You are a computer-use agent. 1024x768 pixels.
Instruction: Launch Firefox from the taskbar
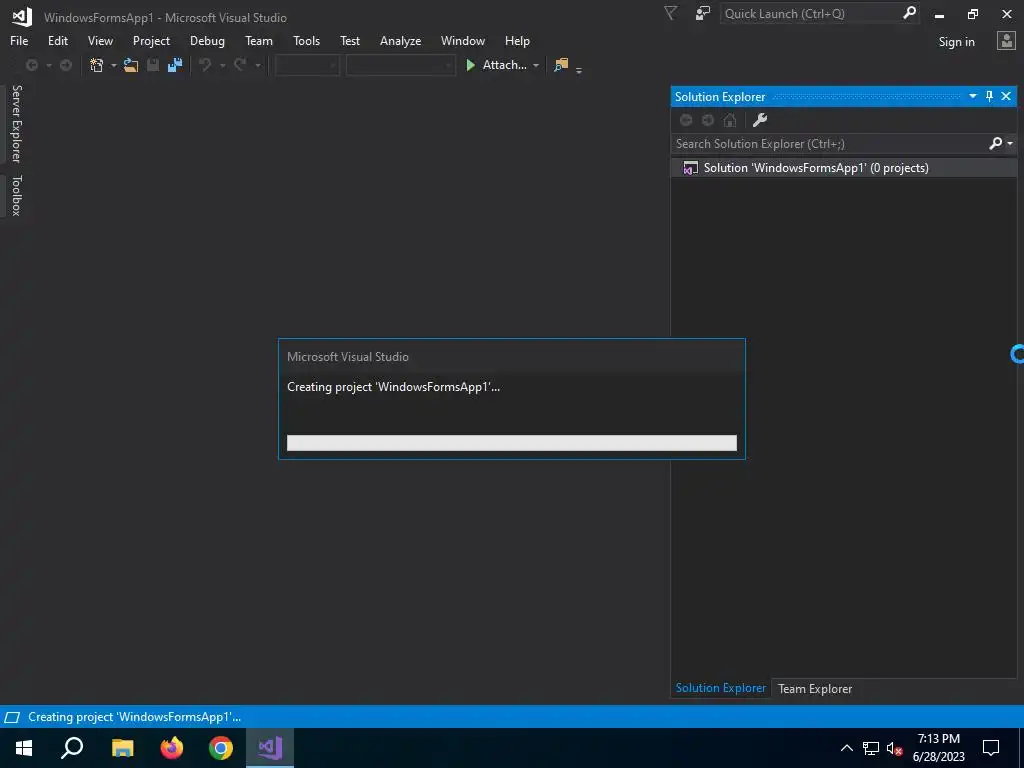(x=172, y=748)
